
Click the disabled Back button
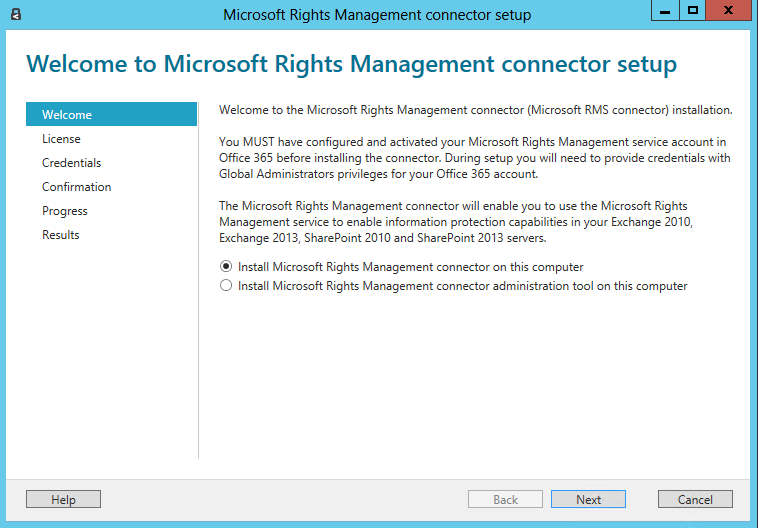coord(505,499)
